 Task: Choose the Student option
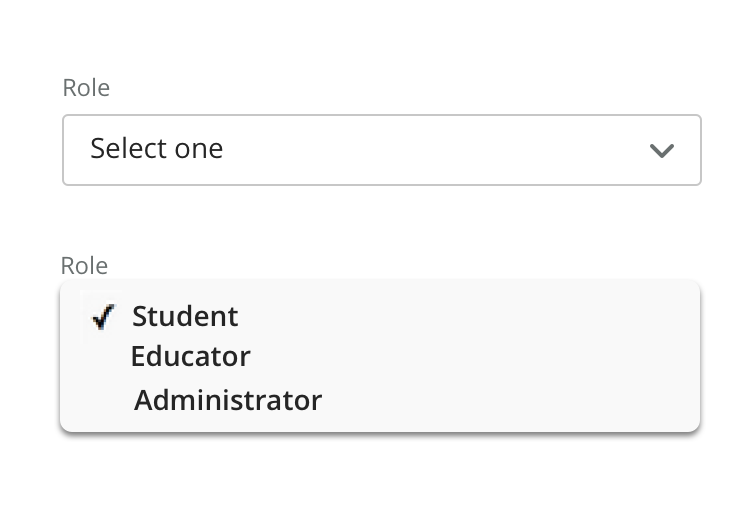[185, 316]
